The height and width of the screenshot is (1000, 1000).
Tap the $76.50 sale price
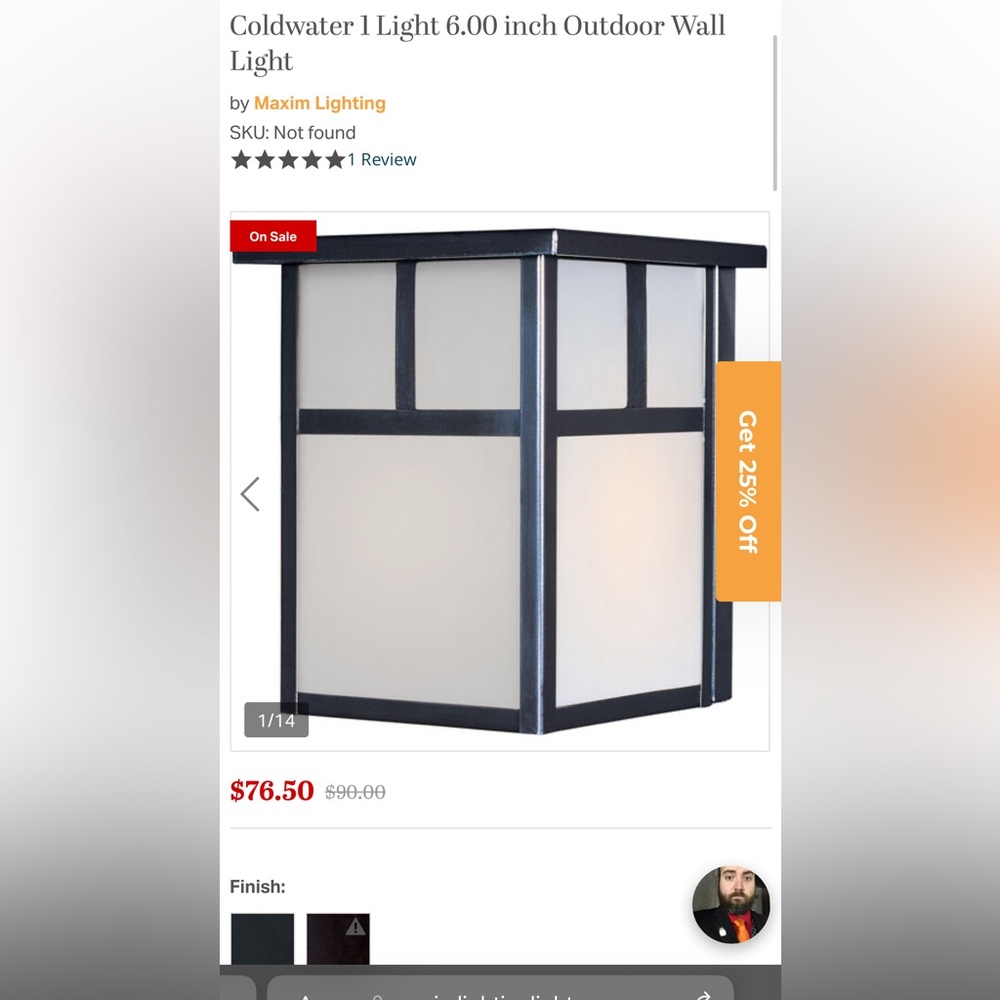tap(272, 791)
